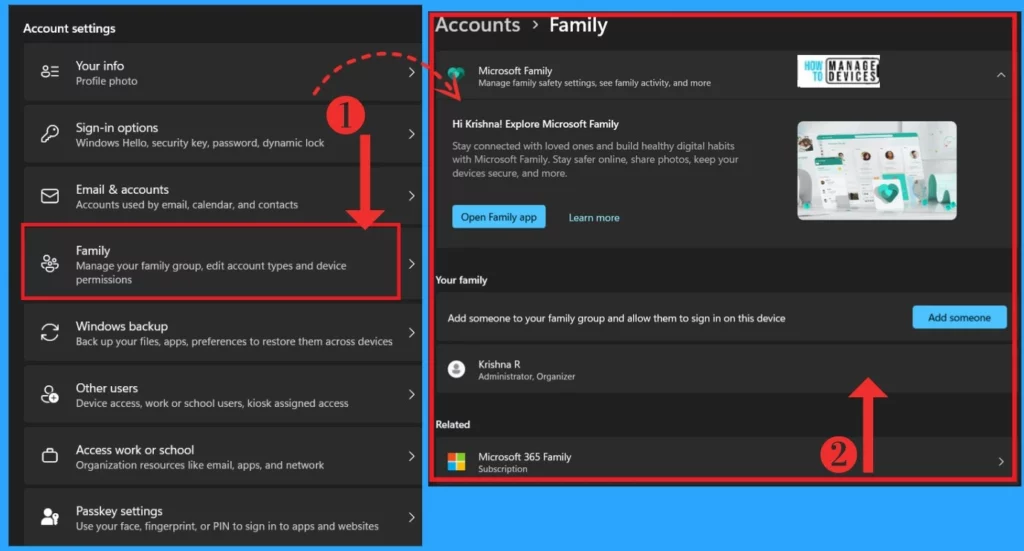The width and height of the screenshot is (1024, 551).
Task: Click the Microsoft Family promo image
Action: (x=876, y=170)
